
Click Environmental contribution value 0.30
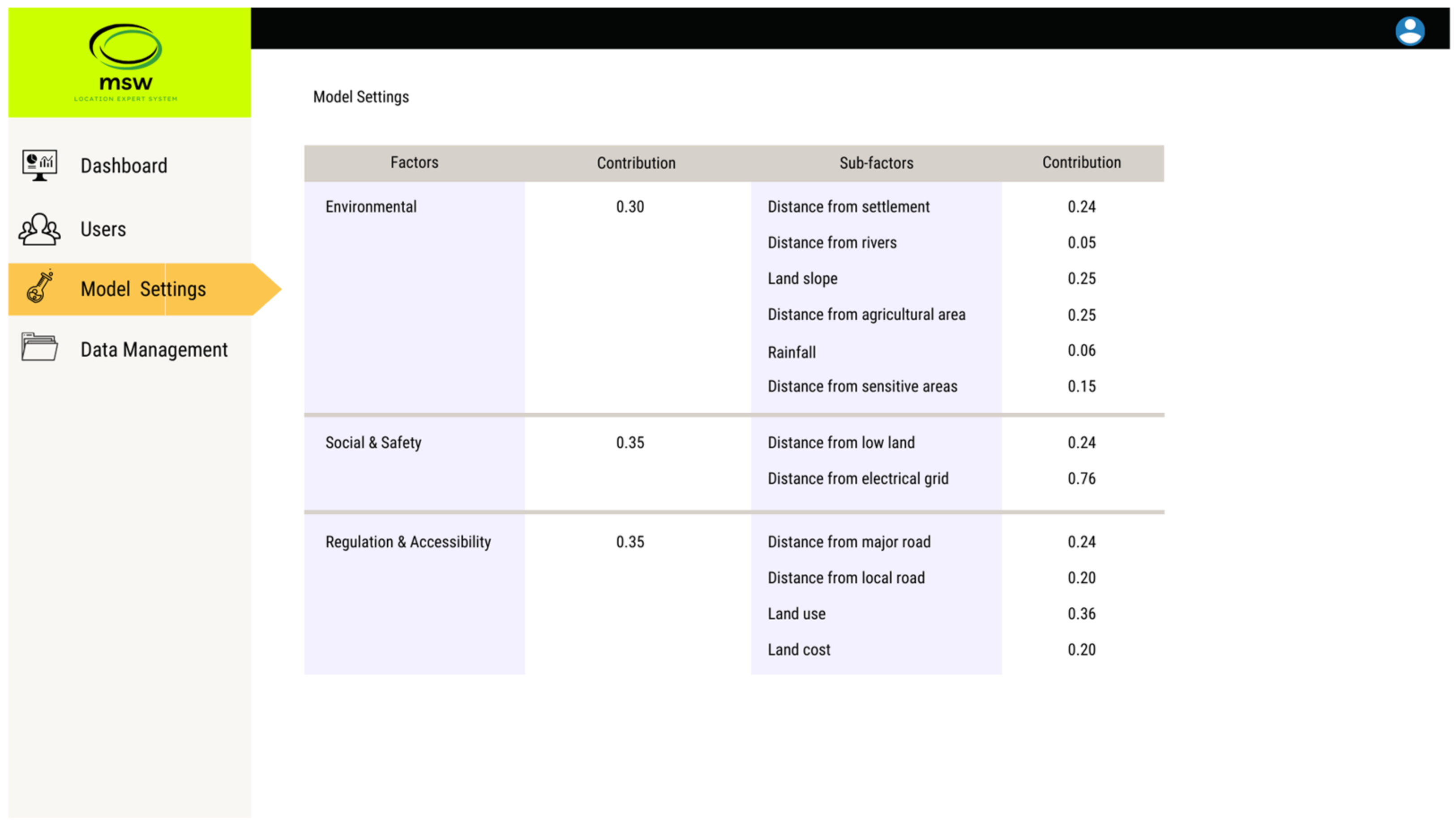click(630, 207)
